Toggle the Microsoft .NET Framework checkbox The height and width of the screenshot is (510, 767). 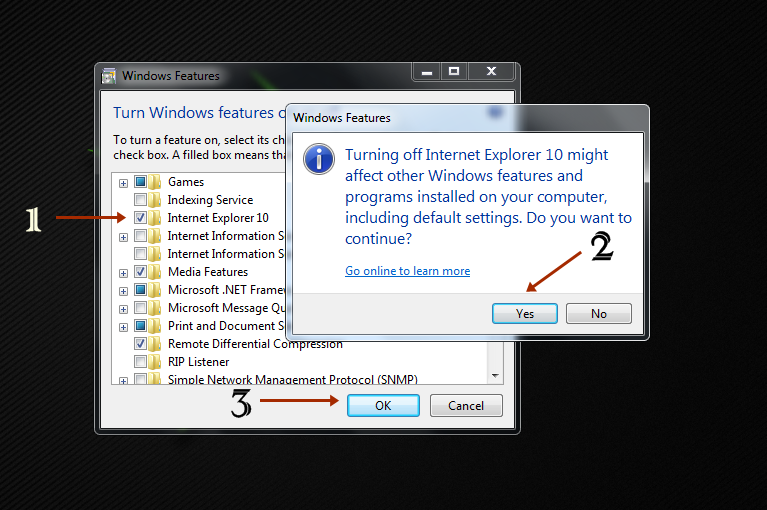coord(140,289)
